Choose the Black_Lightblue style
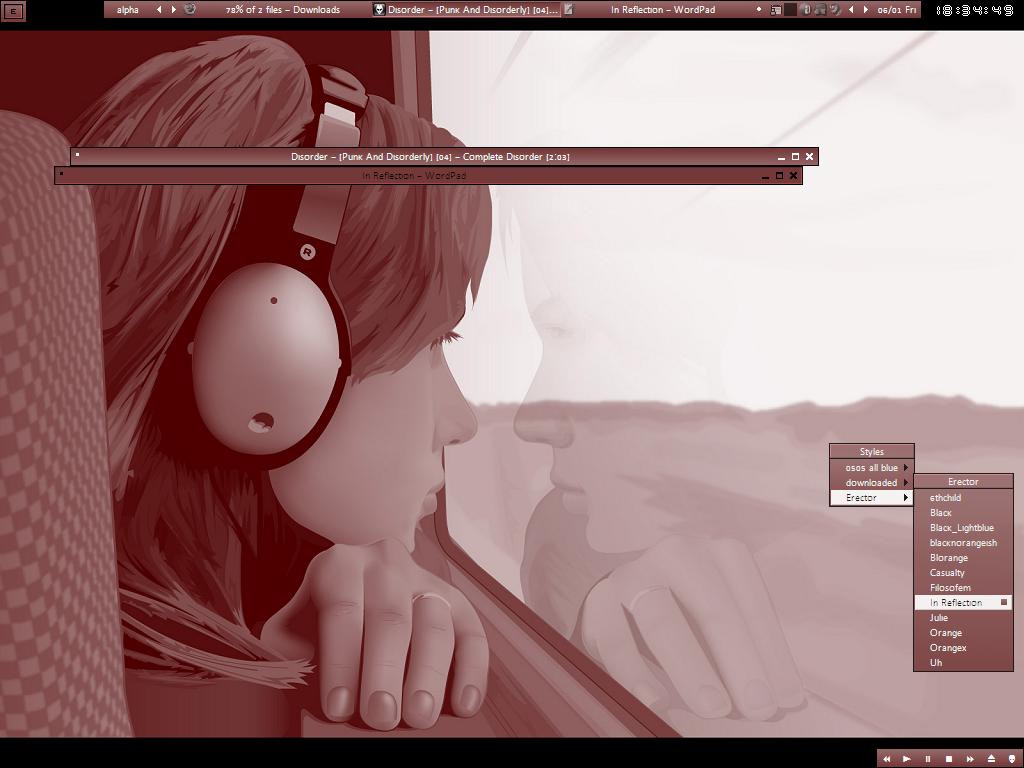 pyautogui.click(x=963, y=528)
